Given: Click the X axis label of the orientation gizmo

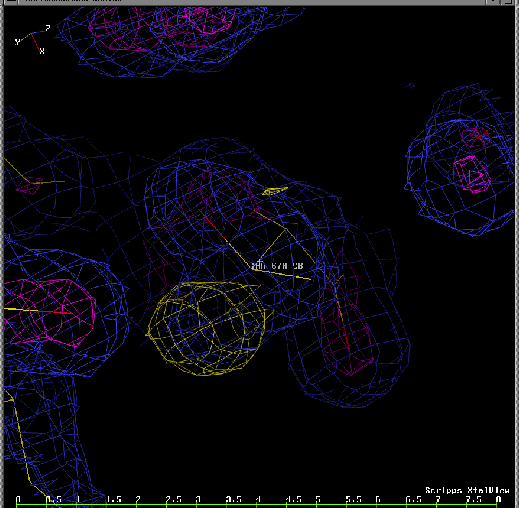Looking at the screenshot, I should tap(42, 51).
